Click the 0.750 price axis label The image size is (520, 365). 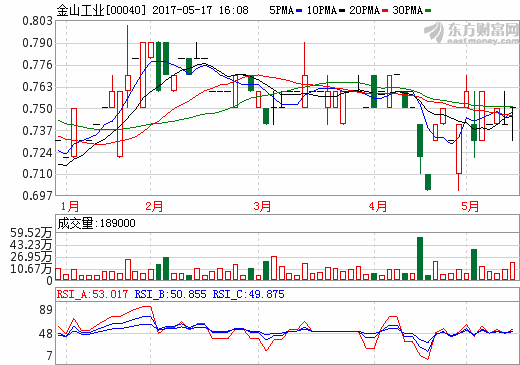38,109
